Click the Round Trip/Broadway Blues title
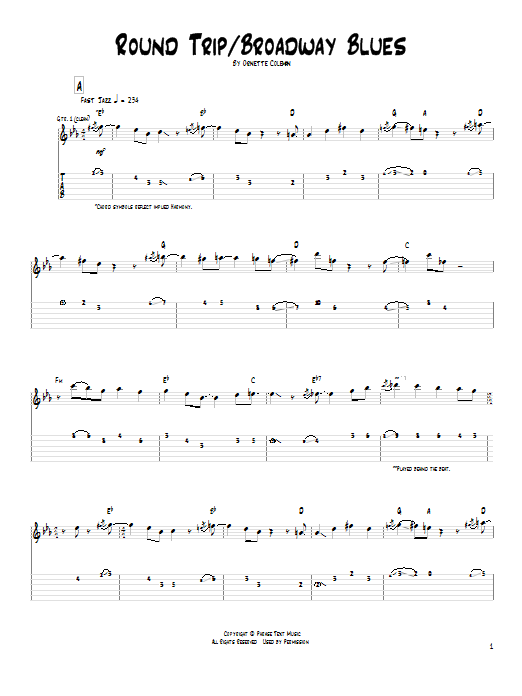This screenshot has height=696, width=522. [x=261, y=45]
